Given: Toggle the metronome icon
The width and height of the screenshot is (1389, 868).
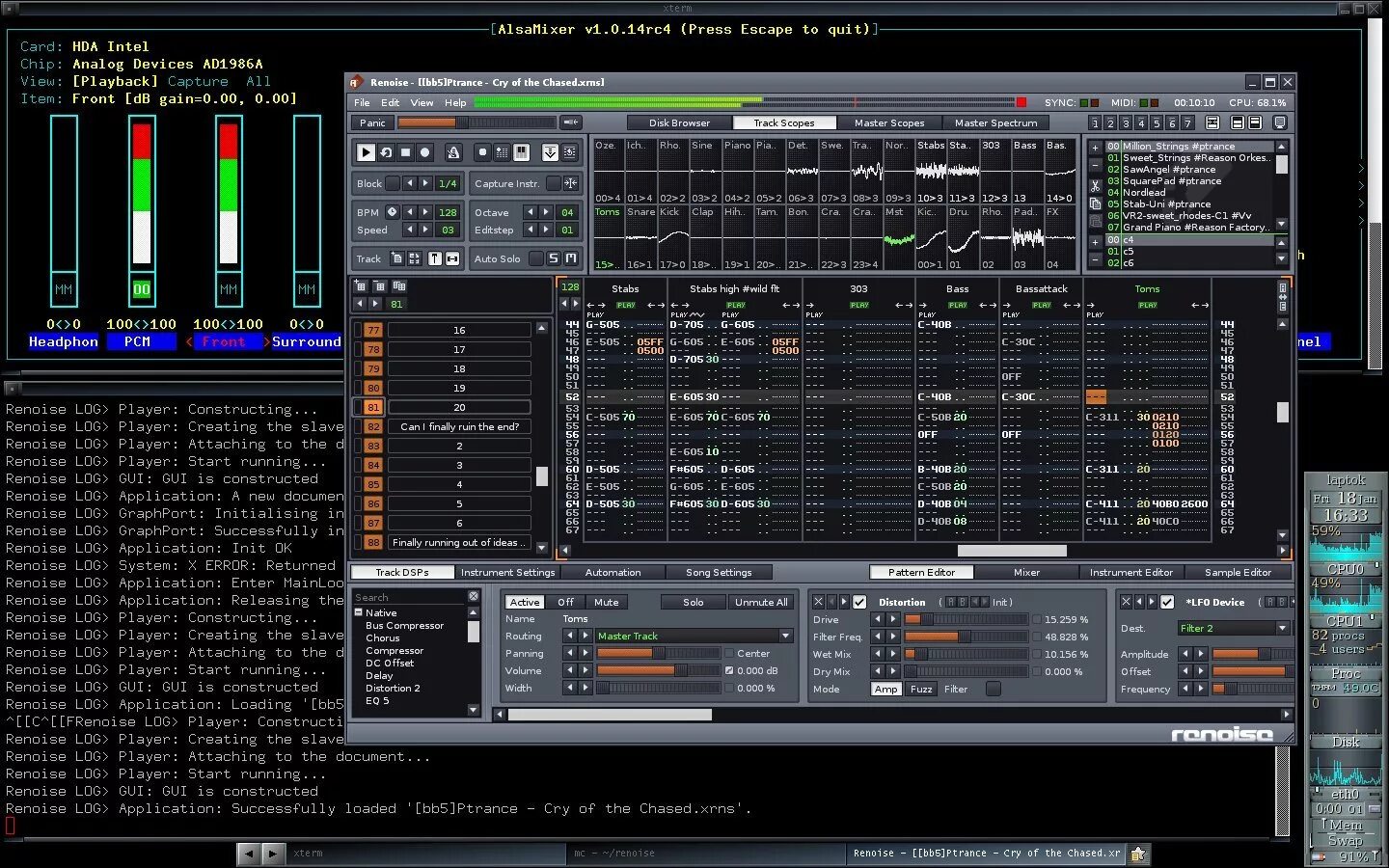Looking at the screenshot, I should 453,152.
